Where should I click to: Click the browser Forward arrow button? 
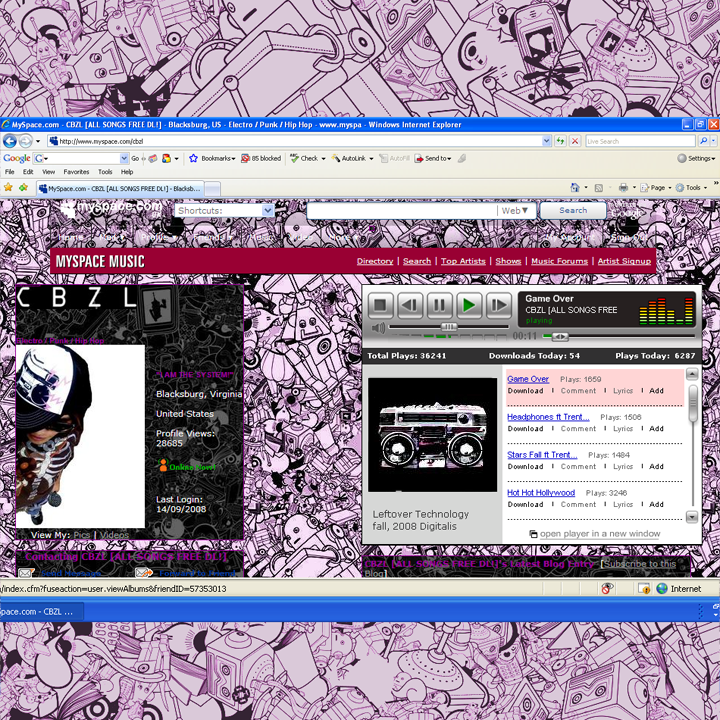tap(26, 141)
